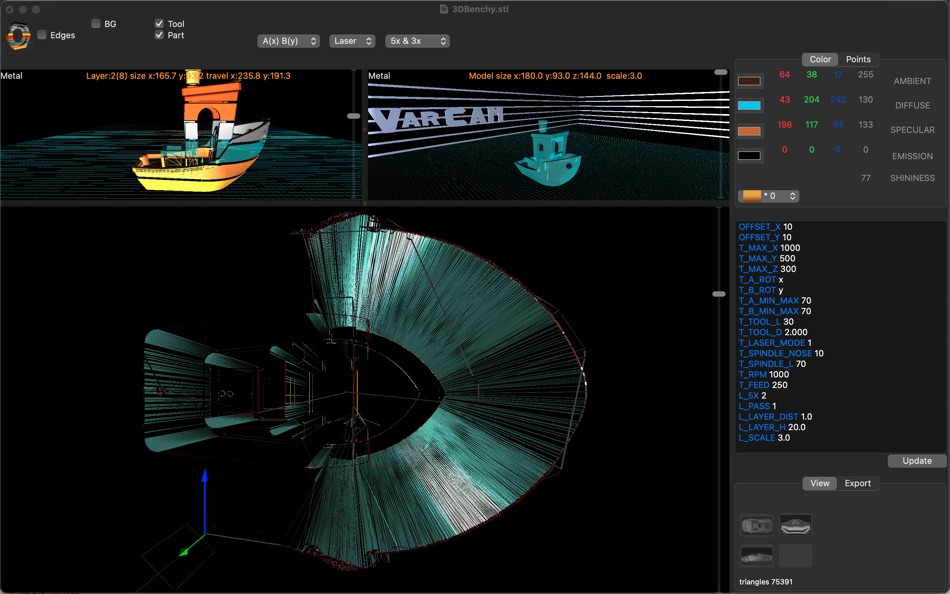950x594 pixels.
Task: Switch to the Color tab
Action: [x=820, y=59]
